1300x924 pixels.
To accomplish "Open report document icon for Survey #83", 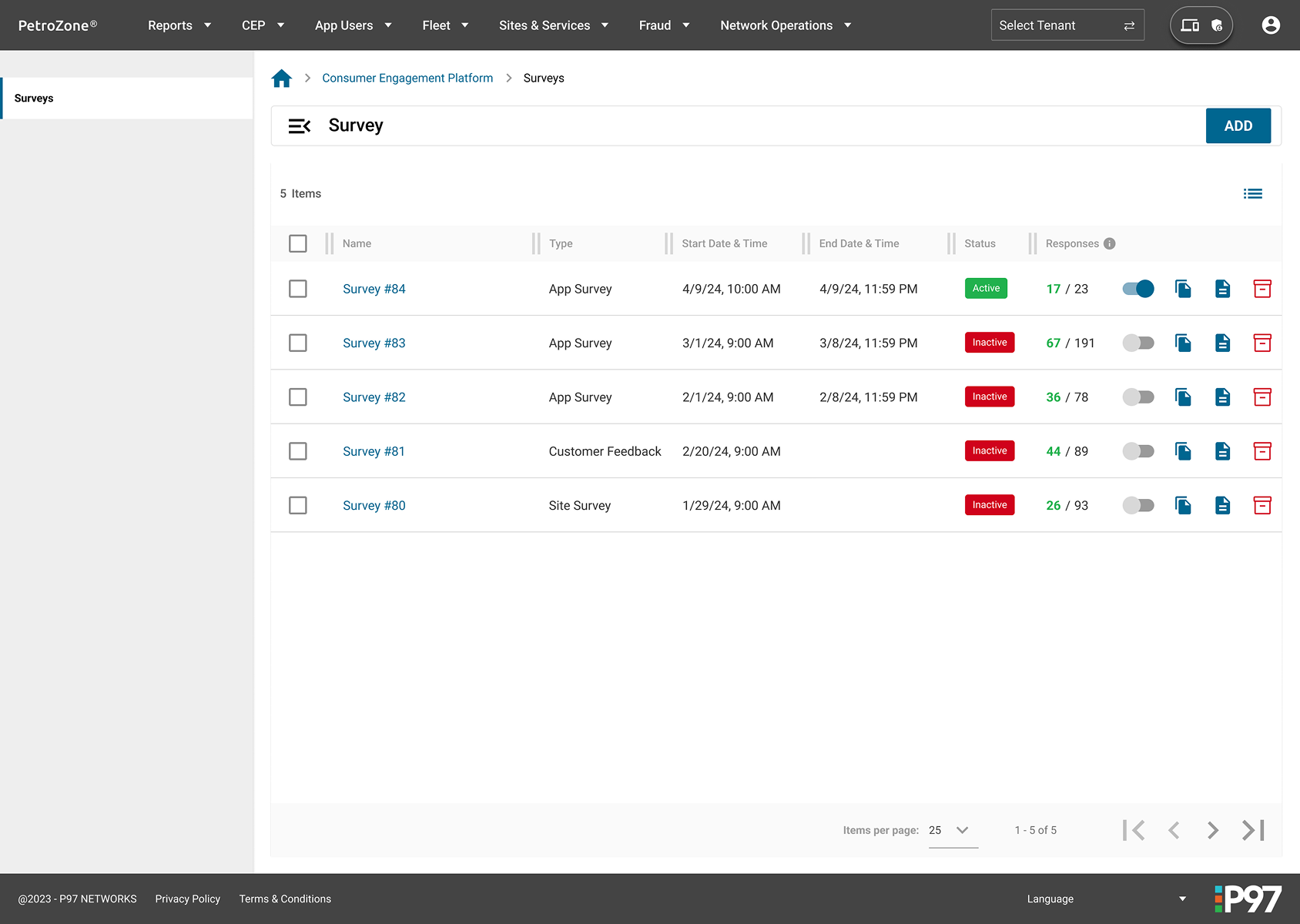I will click(1222, 343).
